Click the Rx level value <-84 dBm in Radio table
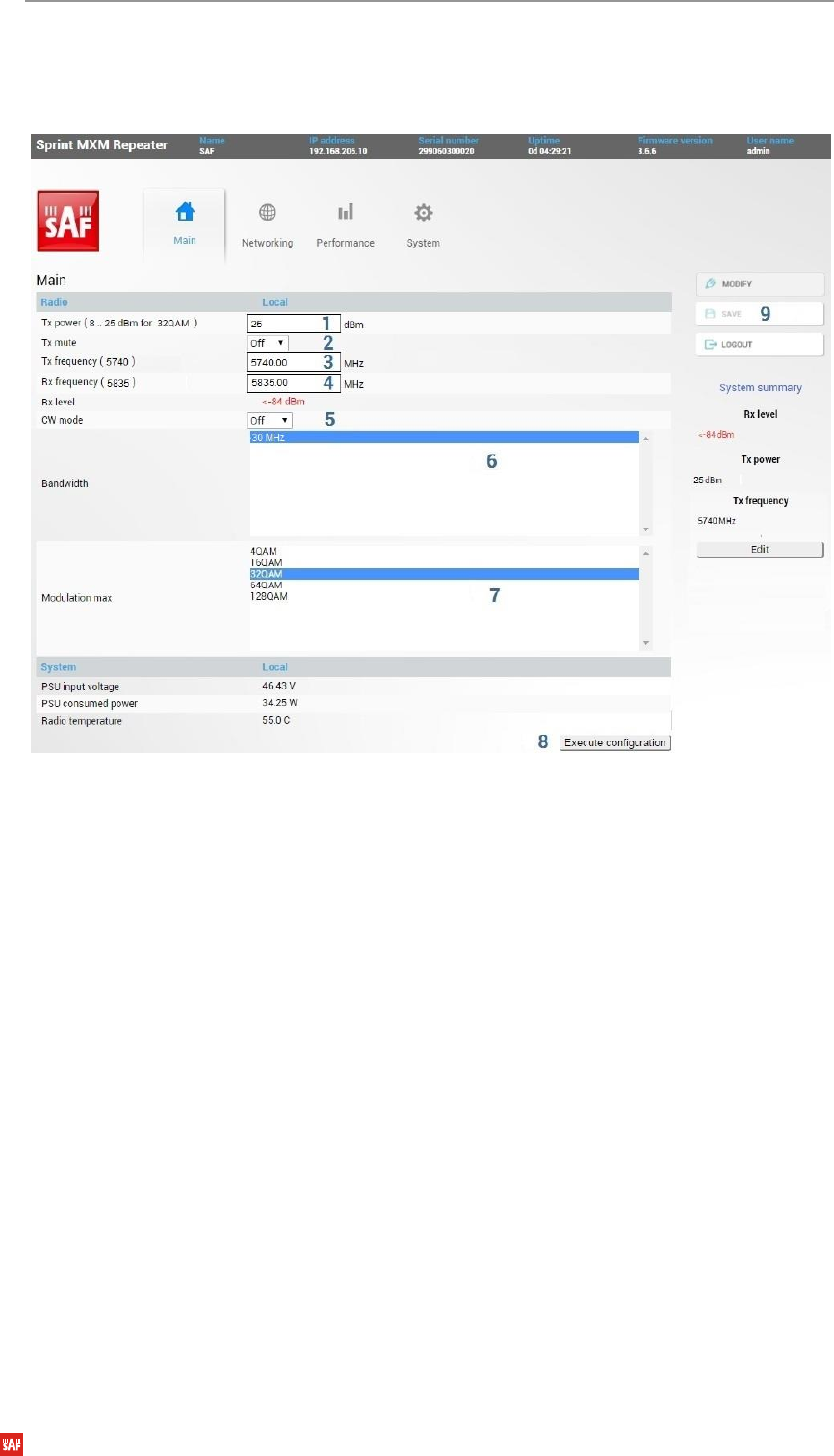Viewport: 834px width, 1456px height. tap(283, 402)
